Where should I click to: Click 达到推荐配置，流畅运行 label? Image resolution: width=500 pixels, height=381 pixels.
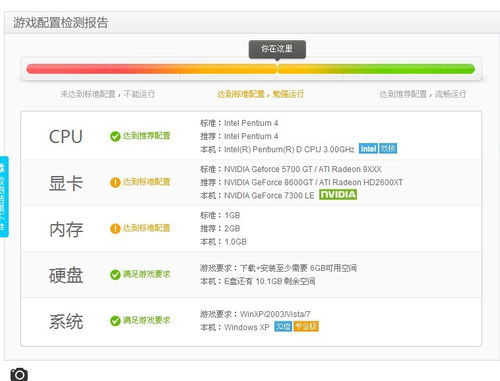(x=422, y=94)
